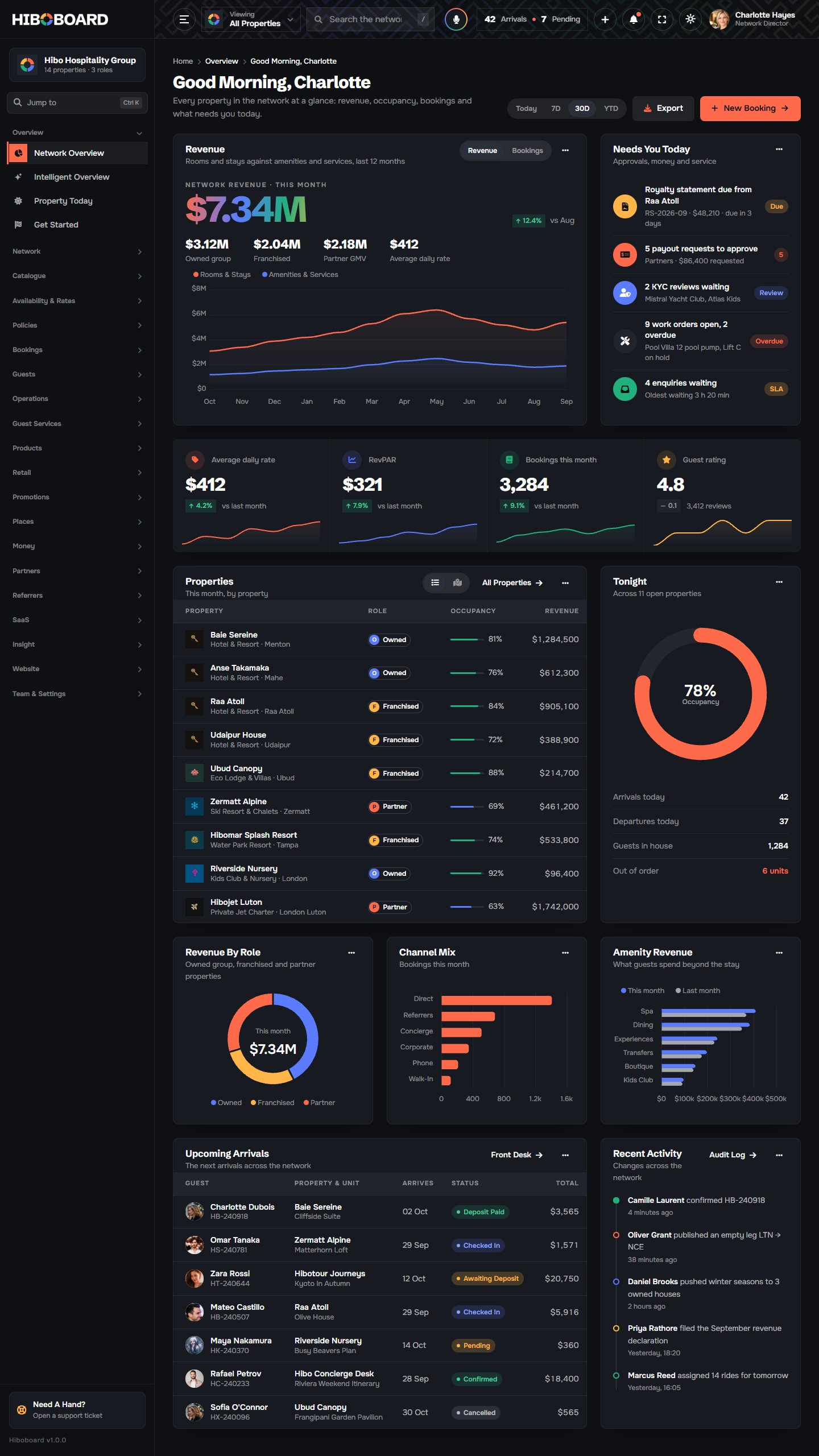The height and width of the screenshot is (1456, 819).
Task: Click the Intelligent Overview sparkle icon
Action: point(18,177)
